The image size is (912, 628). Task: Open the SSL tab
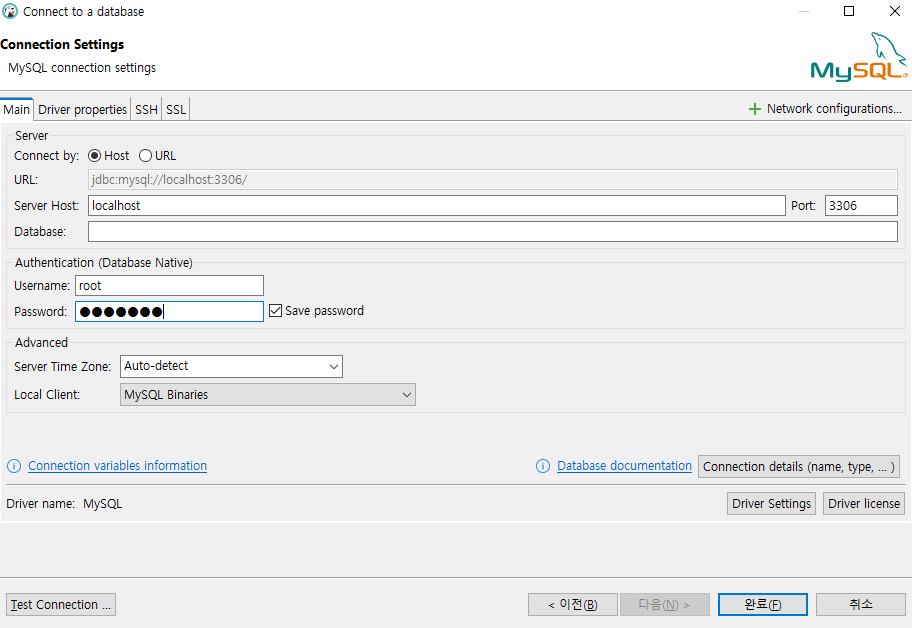click(x=176, y=109)
